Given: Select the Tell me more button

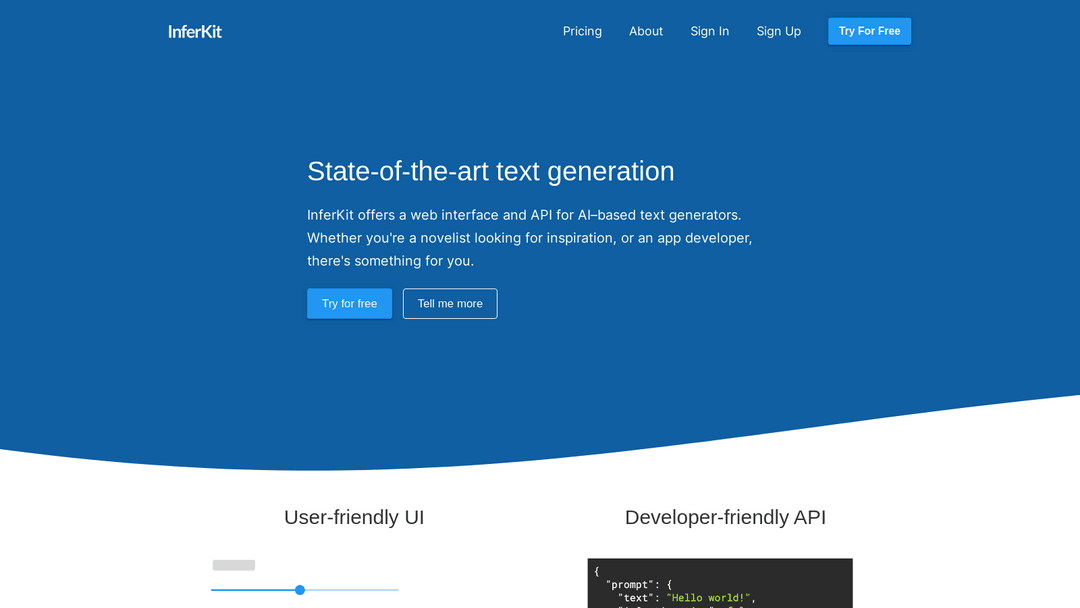Looking at the screenshot, I should (450, 304).
